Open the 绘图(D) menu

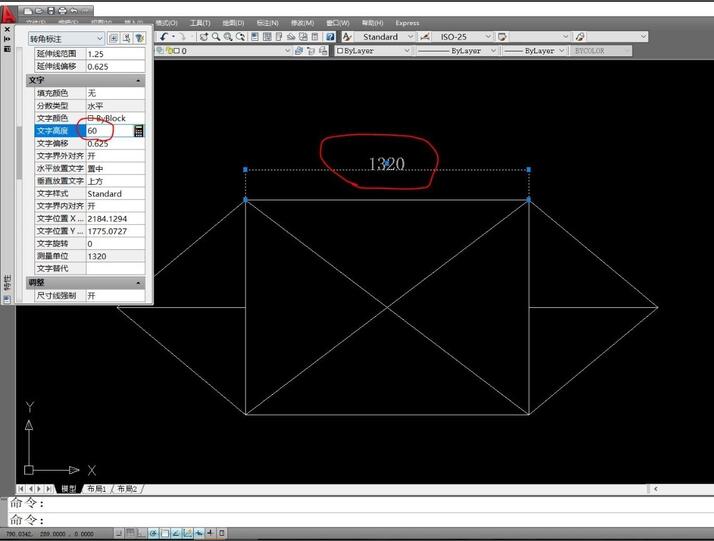tap(234, 23)
